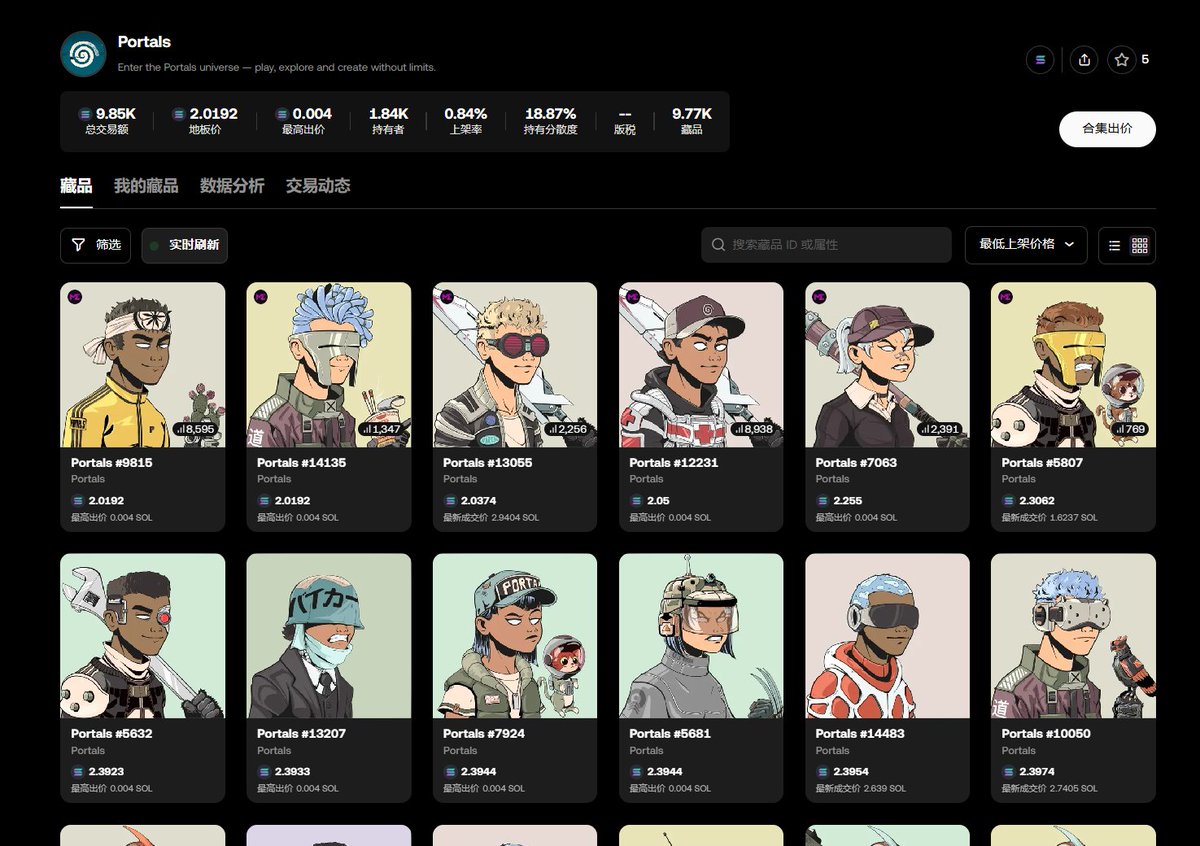Click the marketplace badge on Portals #14135

coord(260,297)
